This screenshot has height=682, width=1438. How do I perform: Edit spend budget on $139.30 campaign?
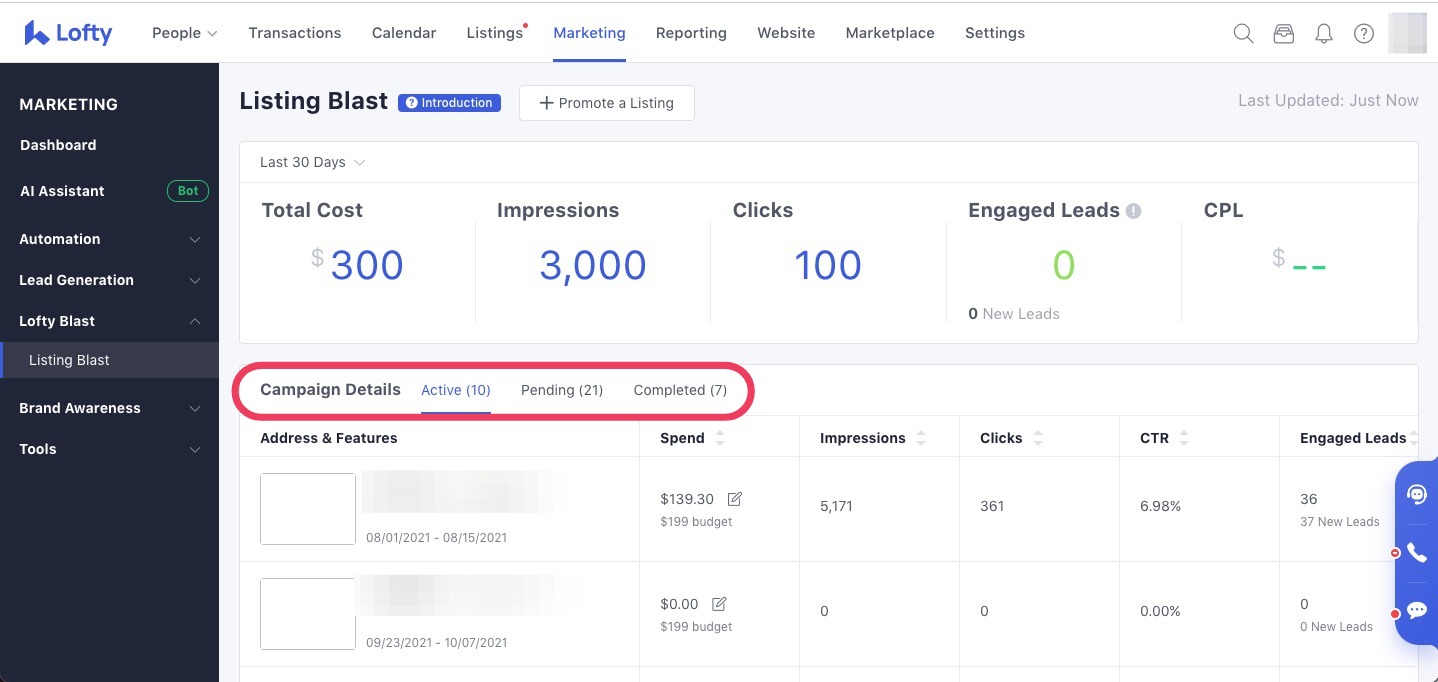[x=735, y=499]
